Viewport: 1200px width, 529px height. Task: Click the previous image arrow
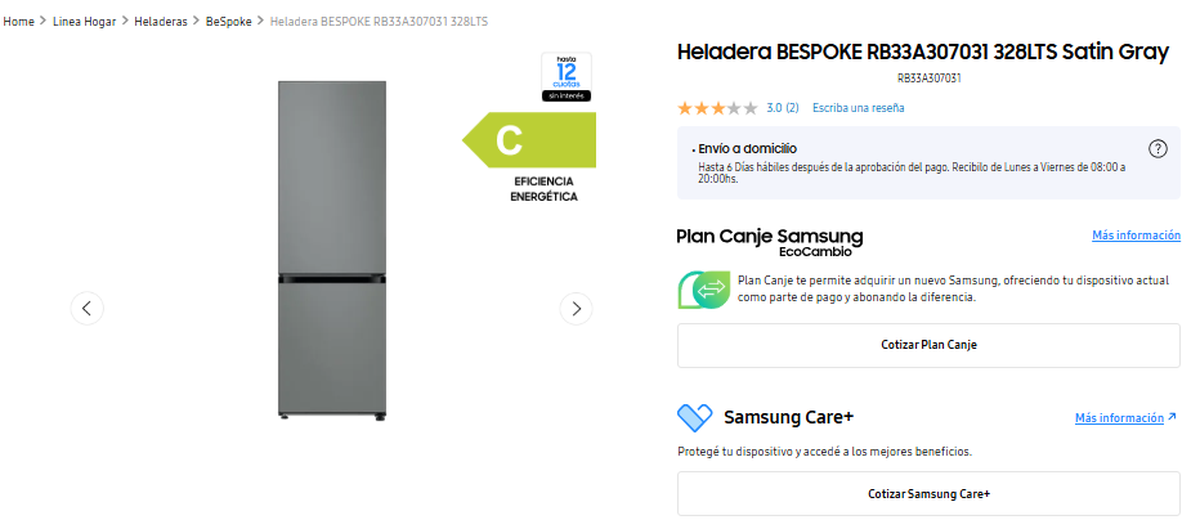(x=87, y=308)
